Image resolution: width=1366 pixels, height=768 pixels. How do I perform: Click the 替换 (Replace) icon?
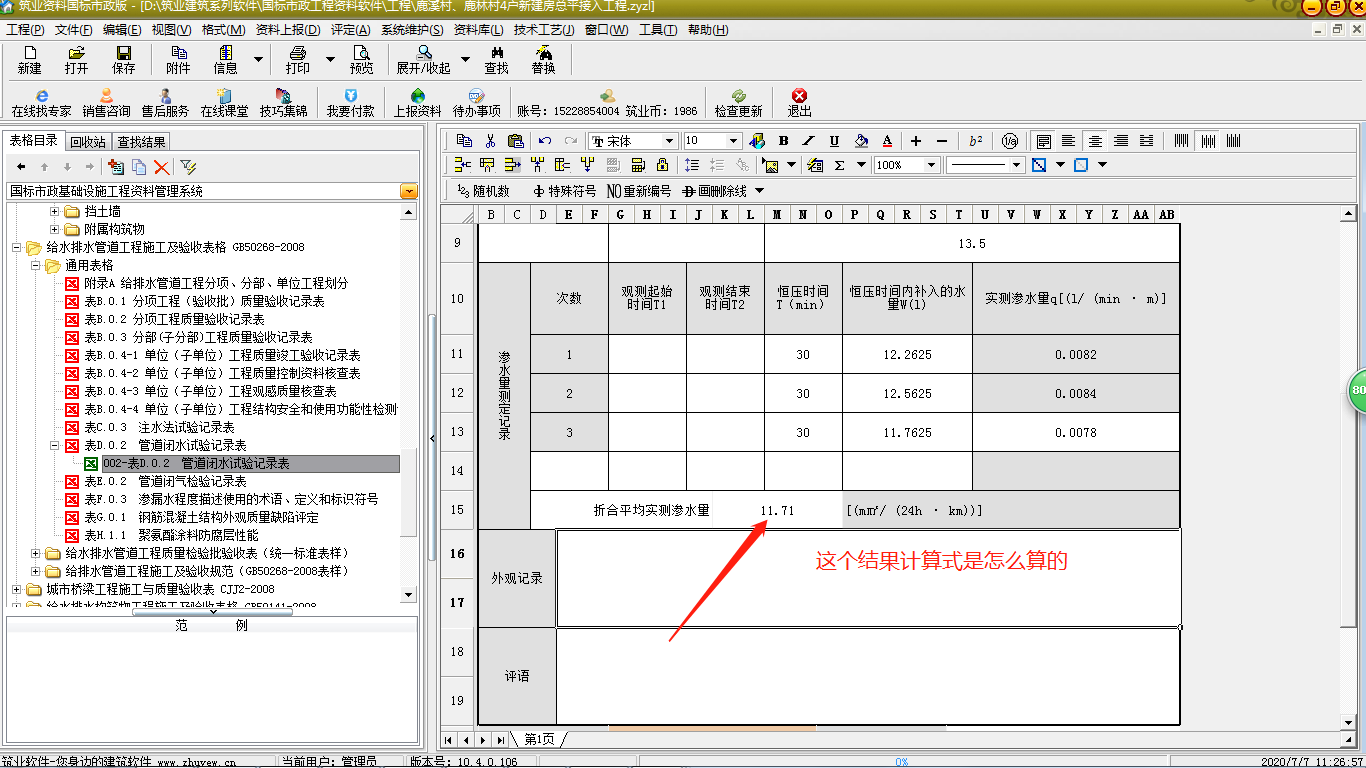click(543, 60)
